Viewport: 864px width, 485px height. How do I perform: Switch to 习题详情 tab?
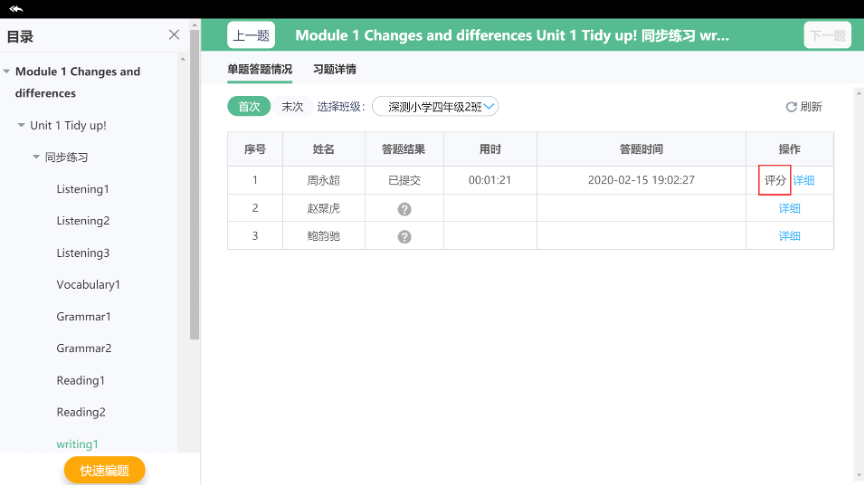[334, 69]
